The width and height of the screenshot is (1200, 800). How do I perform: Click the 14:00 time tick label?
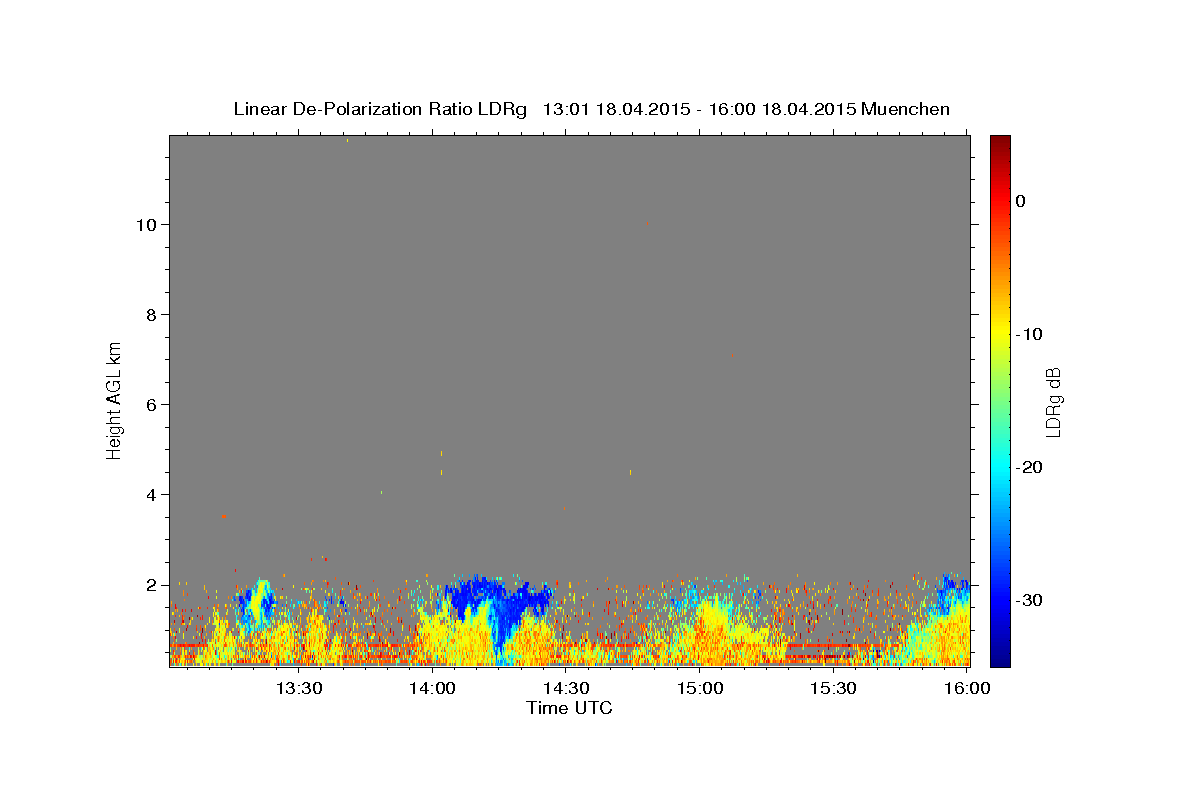coord(432,688)
